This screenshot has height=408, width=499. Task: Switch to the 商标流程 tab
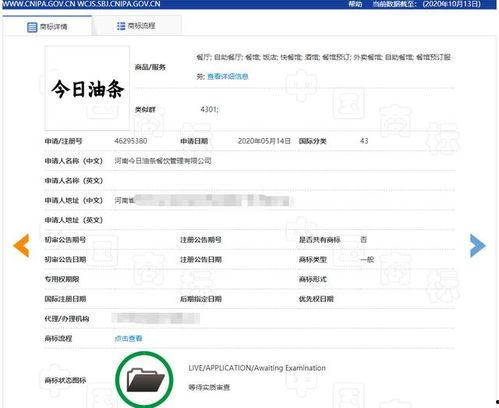(x=137, y=25)
